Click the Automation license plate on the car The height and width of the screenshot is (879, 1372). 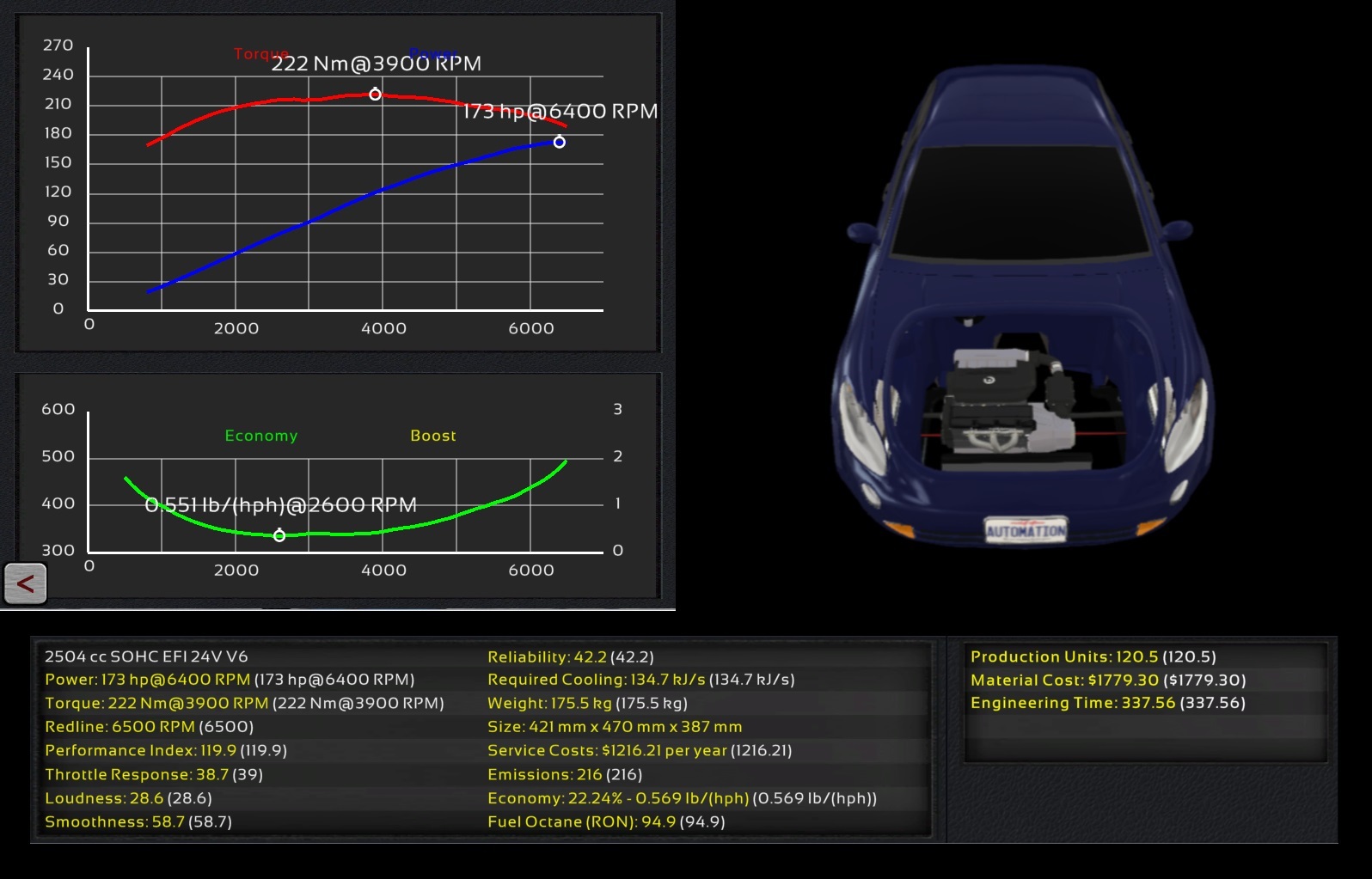1026,530
